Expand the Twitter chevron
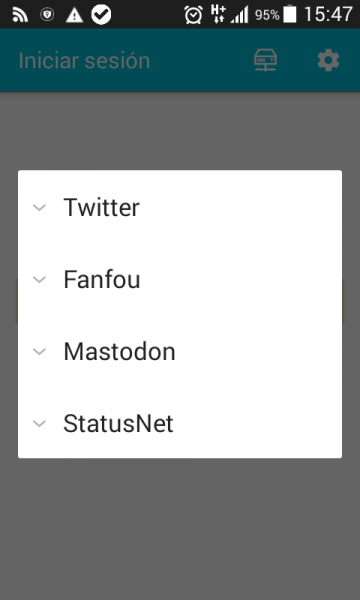360x600 pixels. 39,207
